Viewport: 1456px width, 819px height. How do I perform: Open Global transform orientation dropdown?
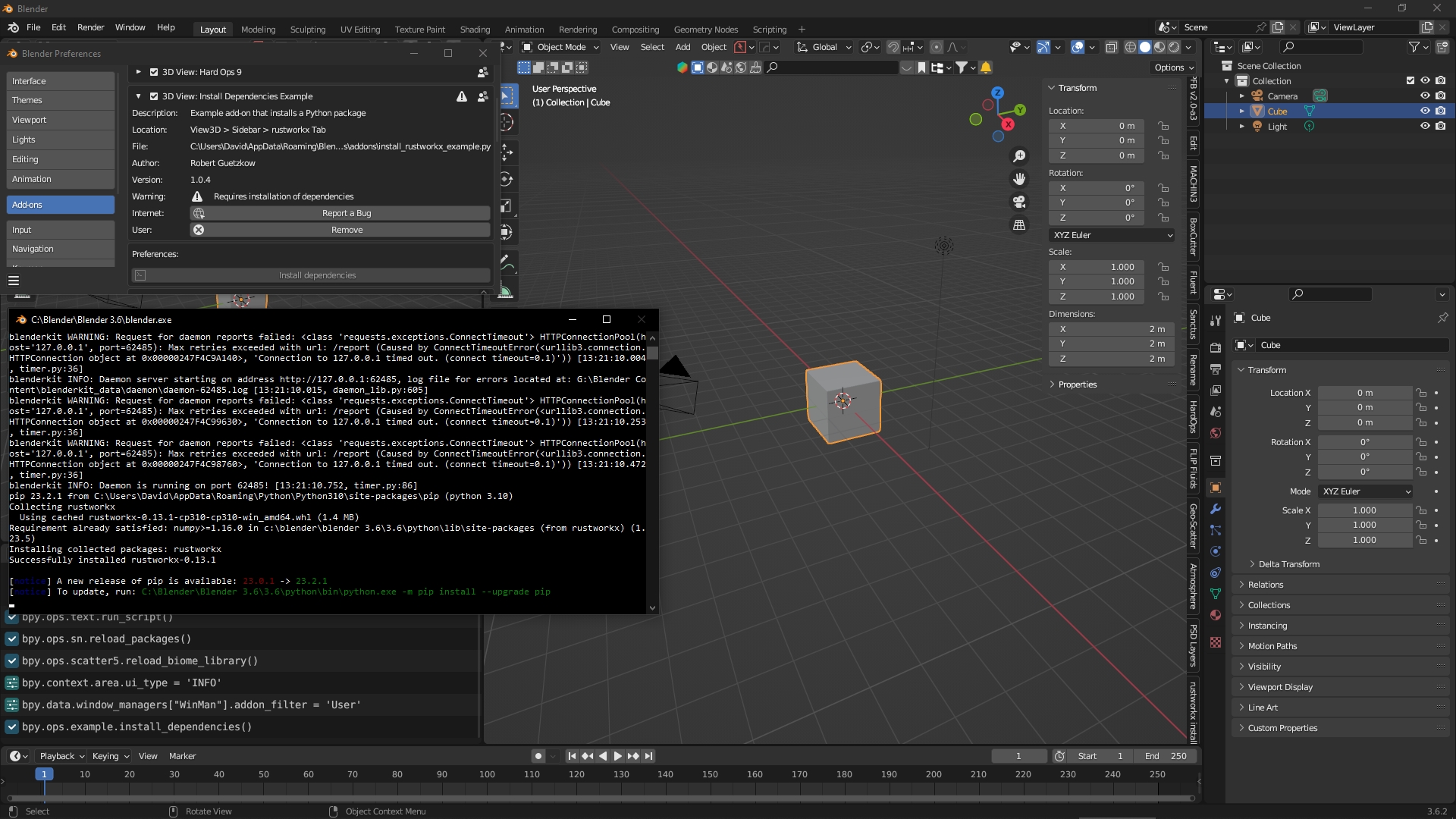(824, 47)
